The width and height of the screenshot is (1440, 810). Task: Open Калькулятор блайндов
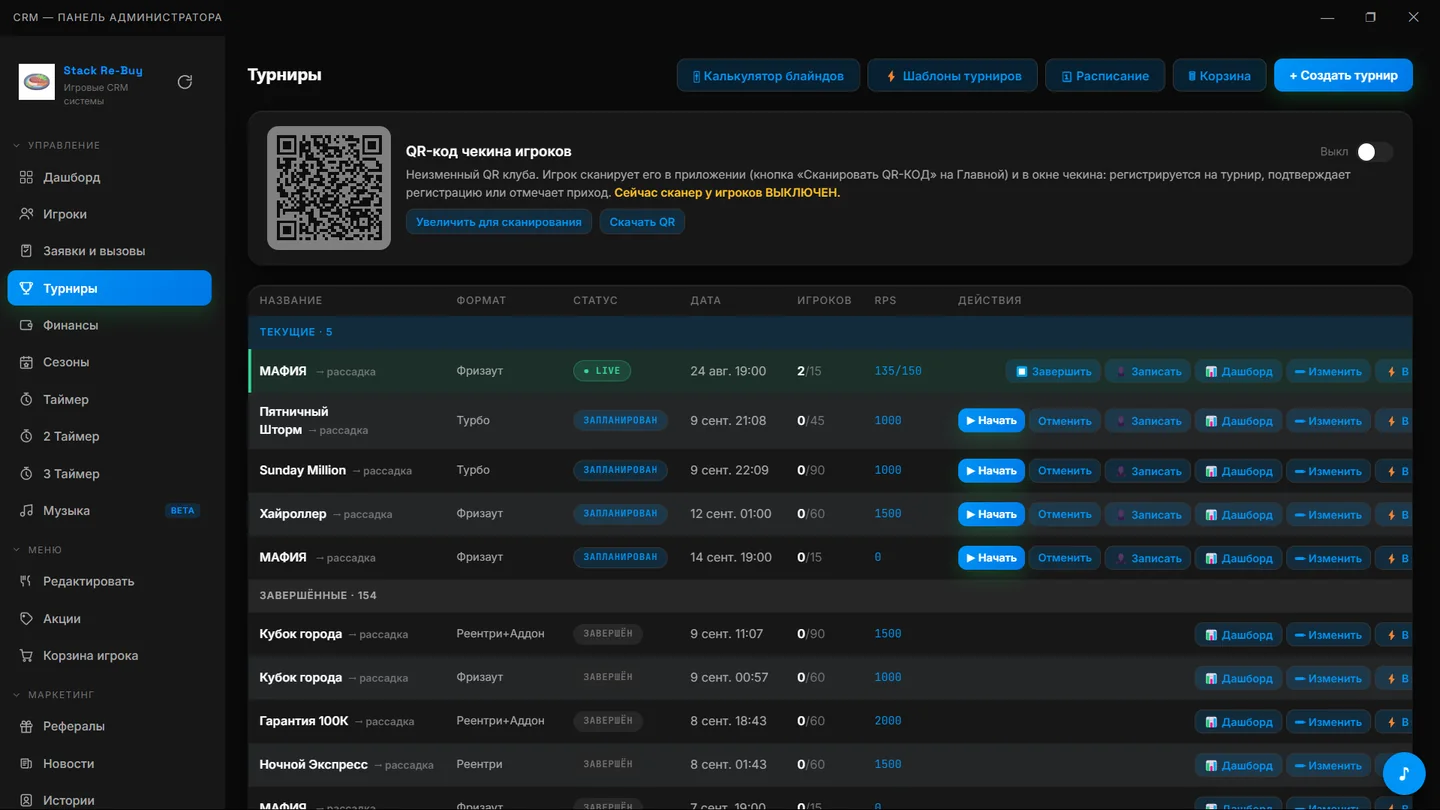coord(768,75)
